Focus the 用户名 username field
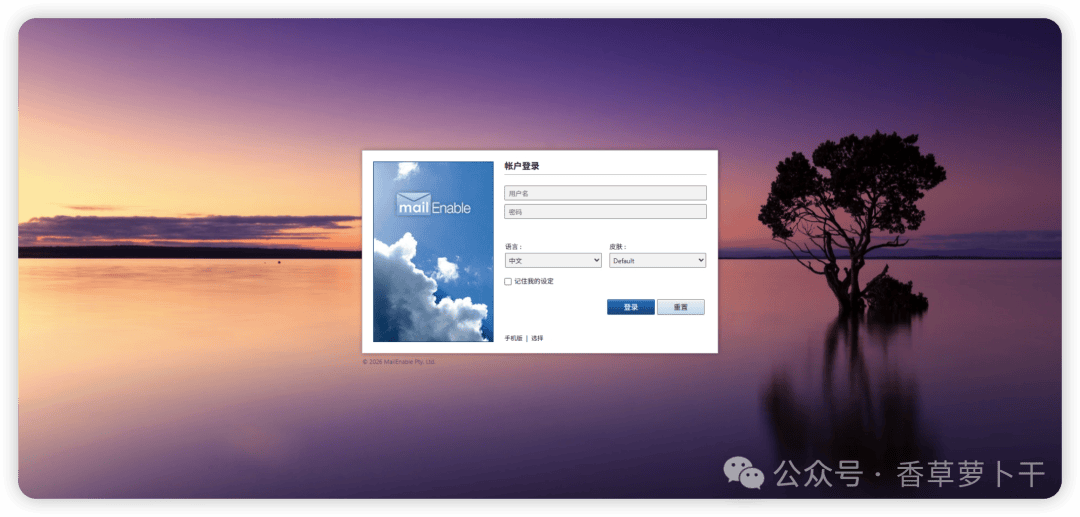 [605, 193]
